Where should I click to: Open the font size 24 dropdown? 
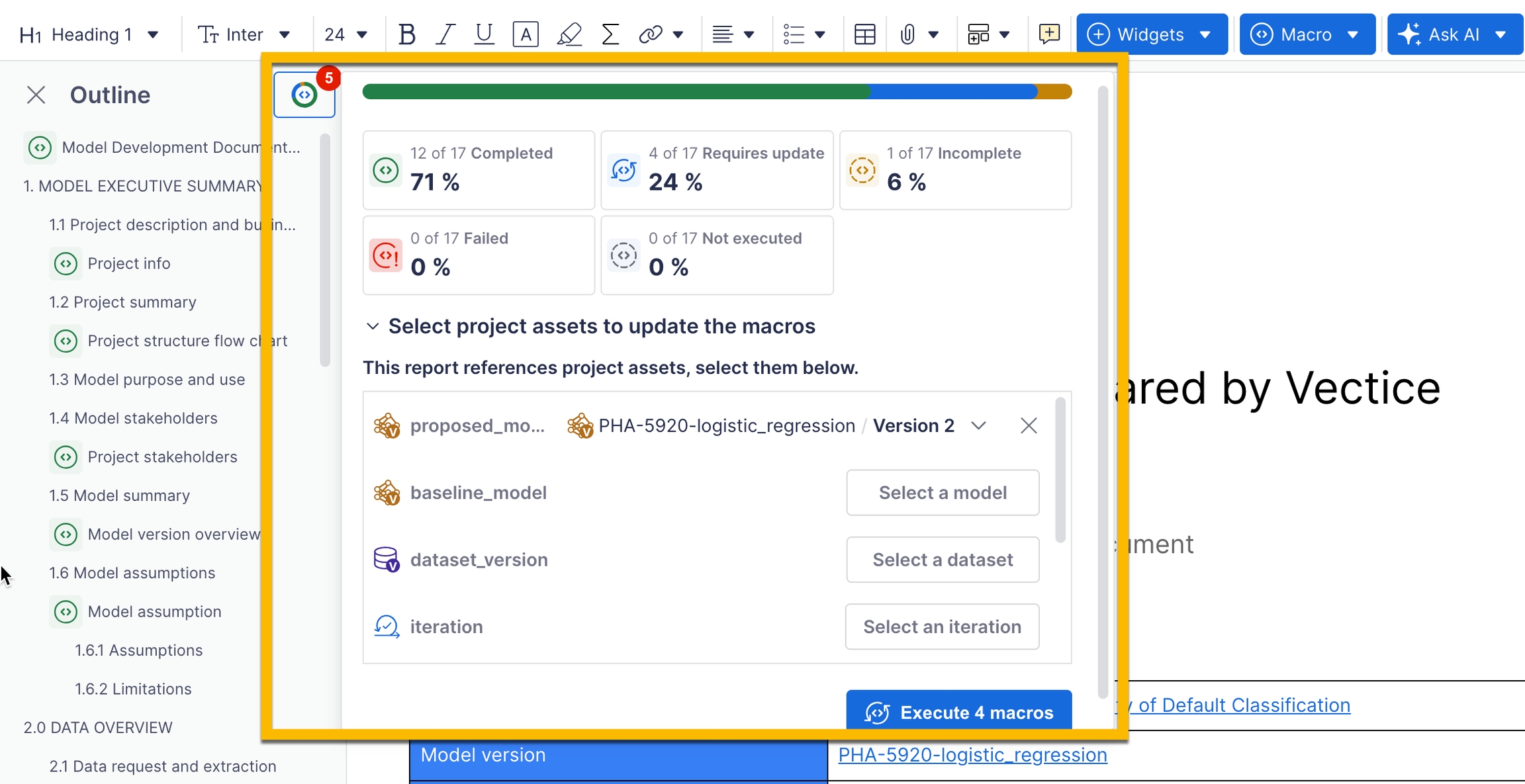pos(346,34)
